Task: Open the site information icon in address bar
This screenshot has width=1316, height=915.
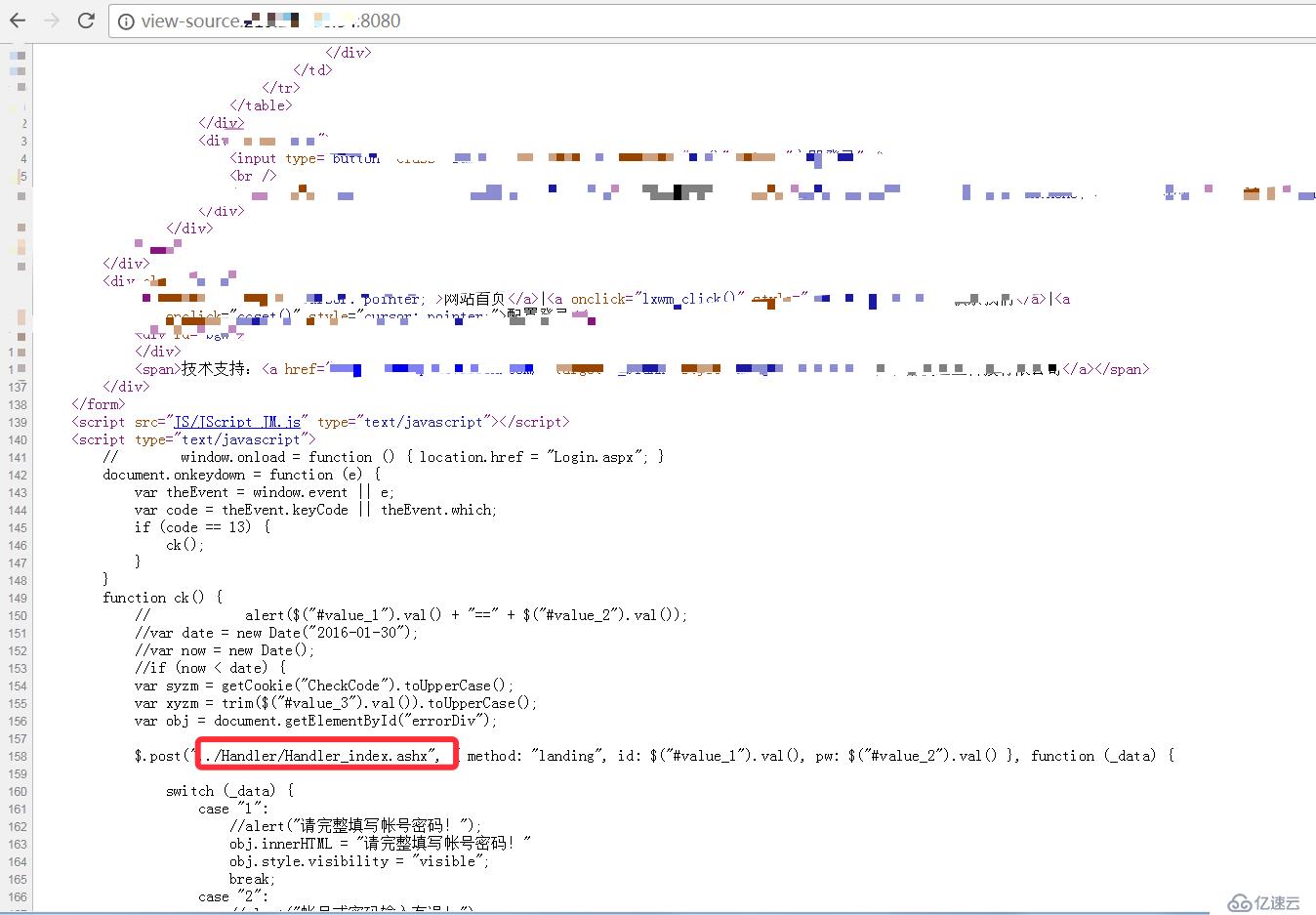Action: (126, 21)
